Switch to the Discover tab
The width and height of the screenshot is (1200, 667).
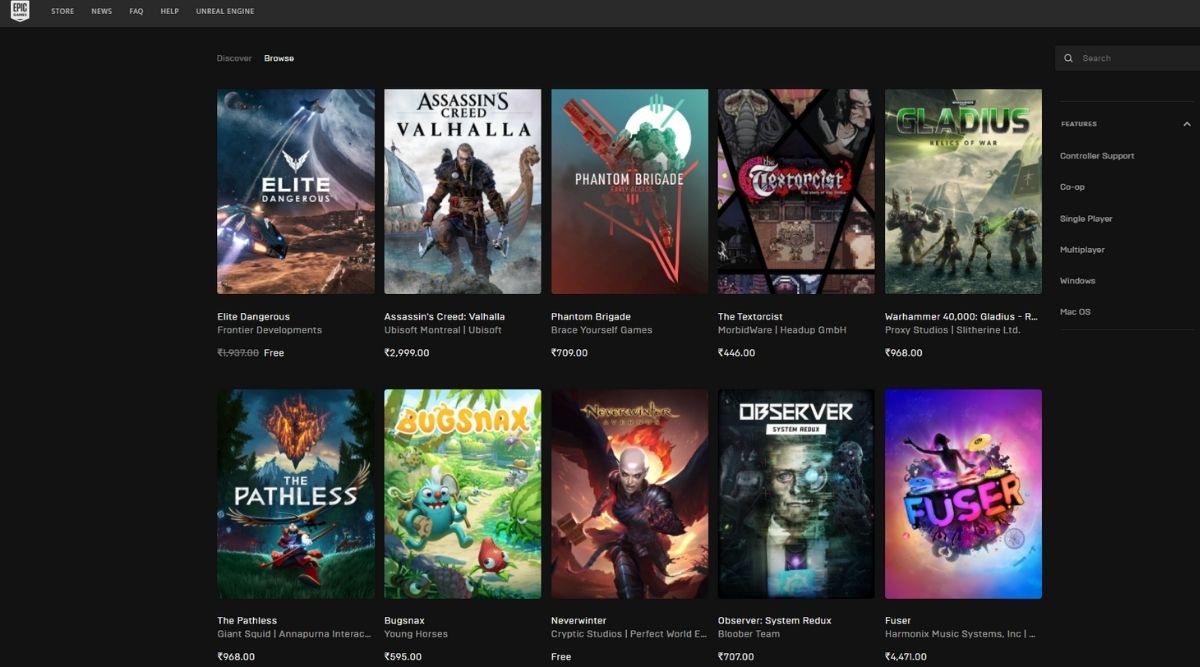[x=234, y=58]
